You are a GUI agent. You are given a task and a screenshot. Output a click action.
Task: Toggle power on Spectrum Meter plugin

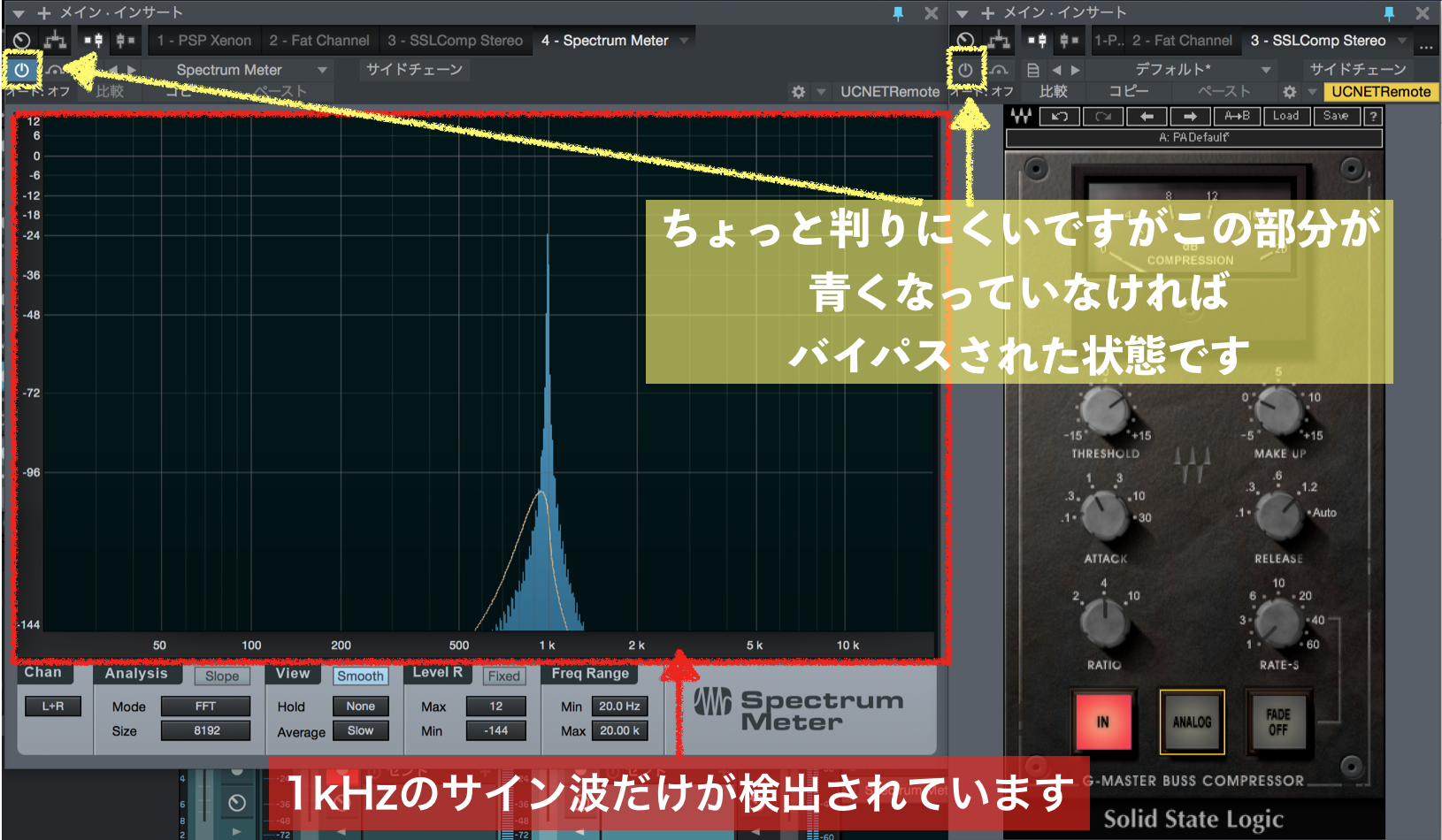coord(22,70)
